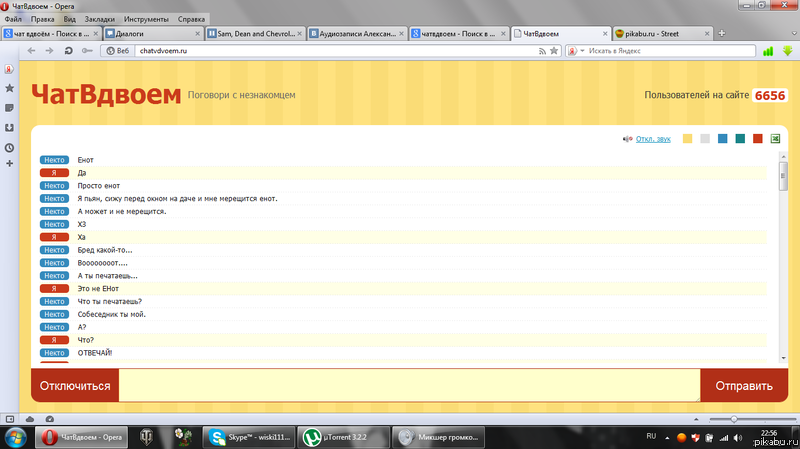Switch to Диалоги tab
This screenshot has width=800, height=449.
click(153, 34)
